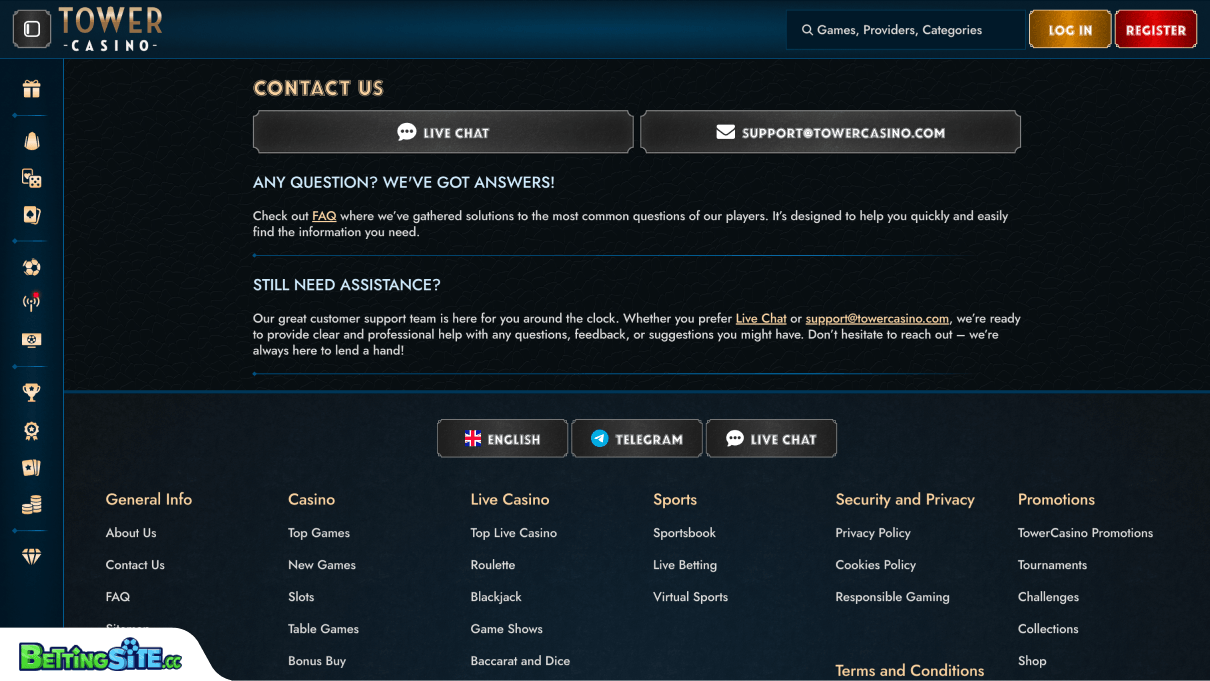Open the FAQ link in paragraph
Image resolution: width=1210 pixels, height=681 pixels.
324,216
